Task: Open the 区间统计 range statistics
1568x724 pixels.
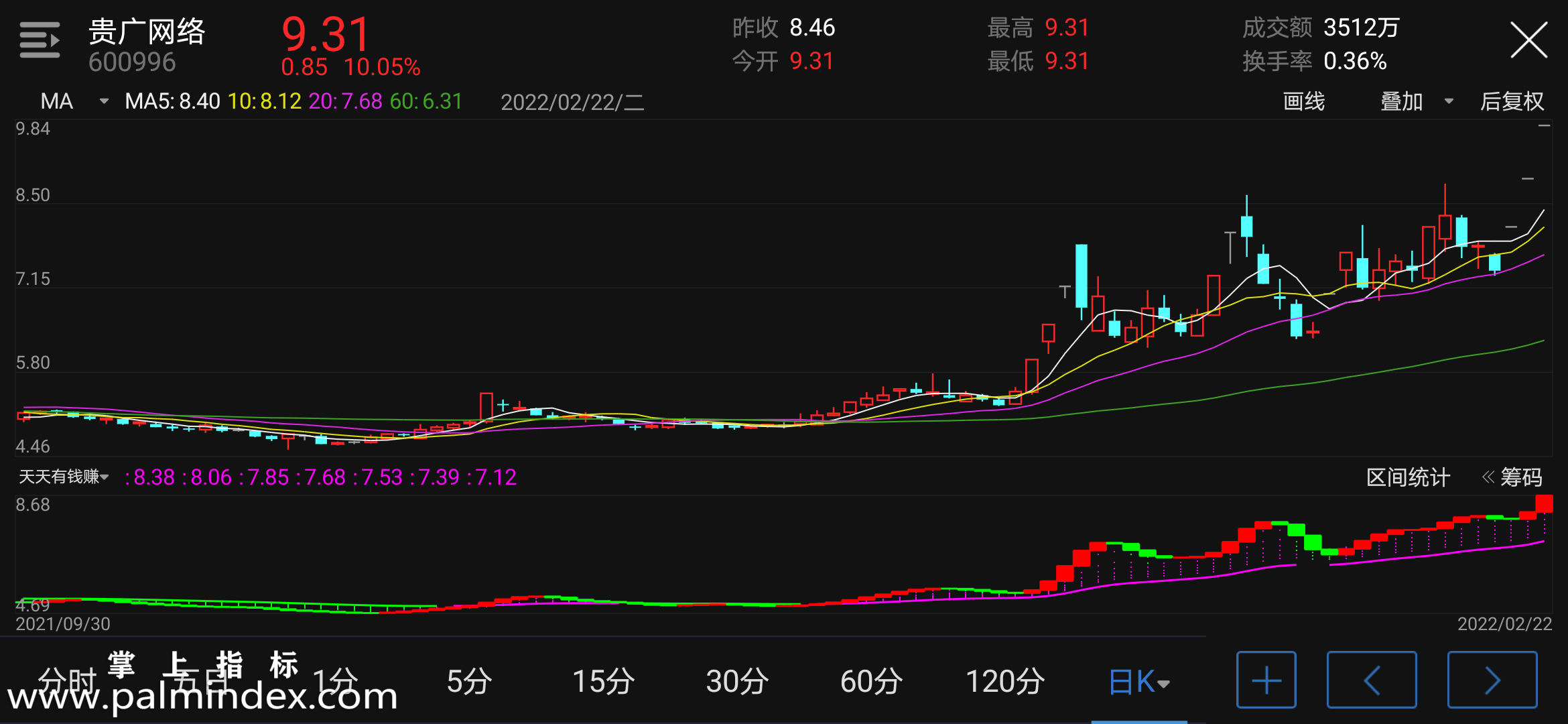Action: (1408, 477)
